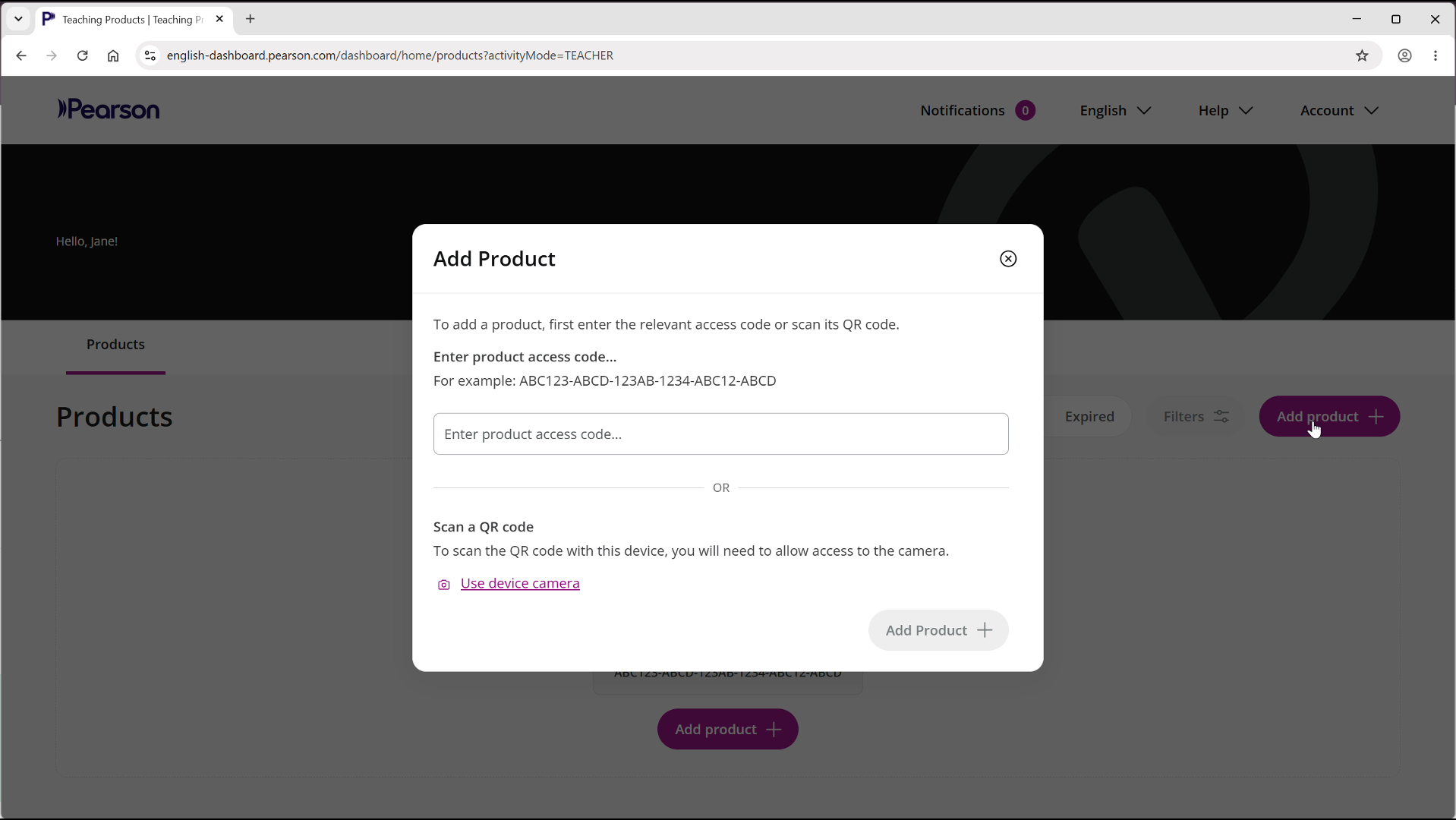Open a new browser tab
Viewport: 1456px width, 820px height.
pos(251,19)
